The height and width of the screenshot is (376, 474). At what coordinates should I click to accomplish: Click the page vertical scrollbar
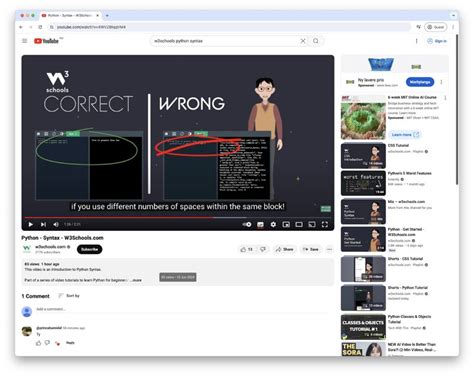coord(457,110)
